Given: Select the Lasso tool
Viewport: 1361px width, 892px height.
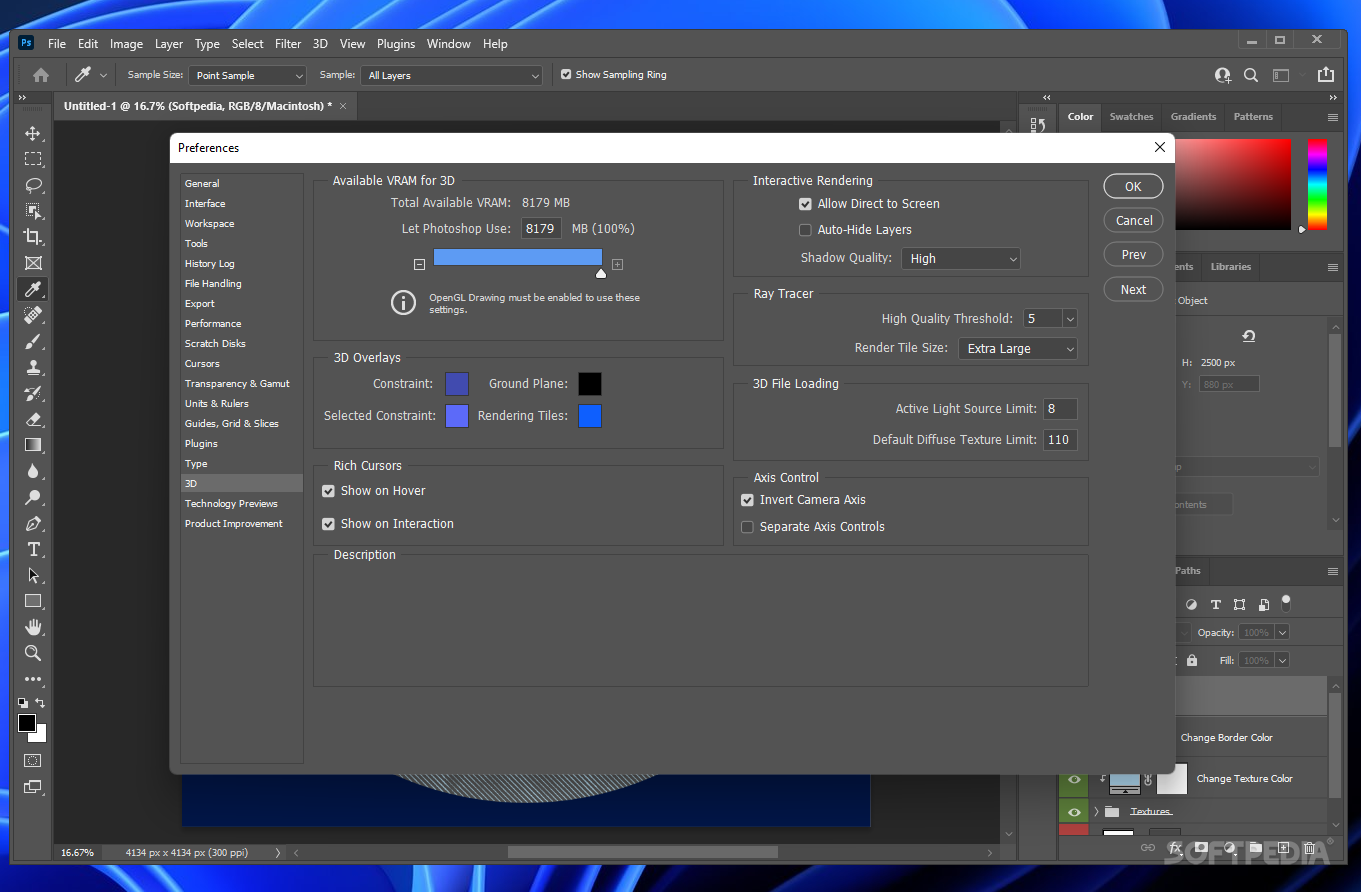Looking at the screenshot, I should click(33, 185).
